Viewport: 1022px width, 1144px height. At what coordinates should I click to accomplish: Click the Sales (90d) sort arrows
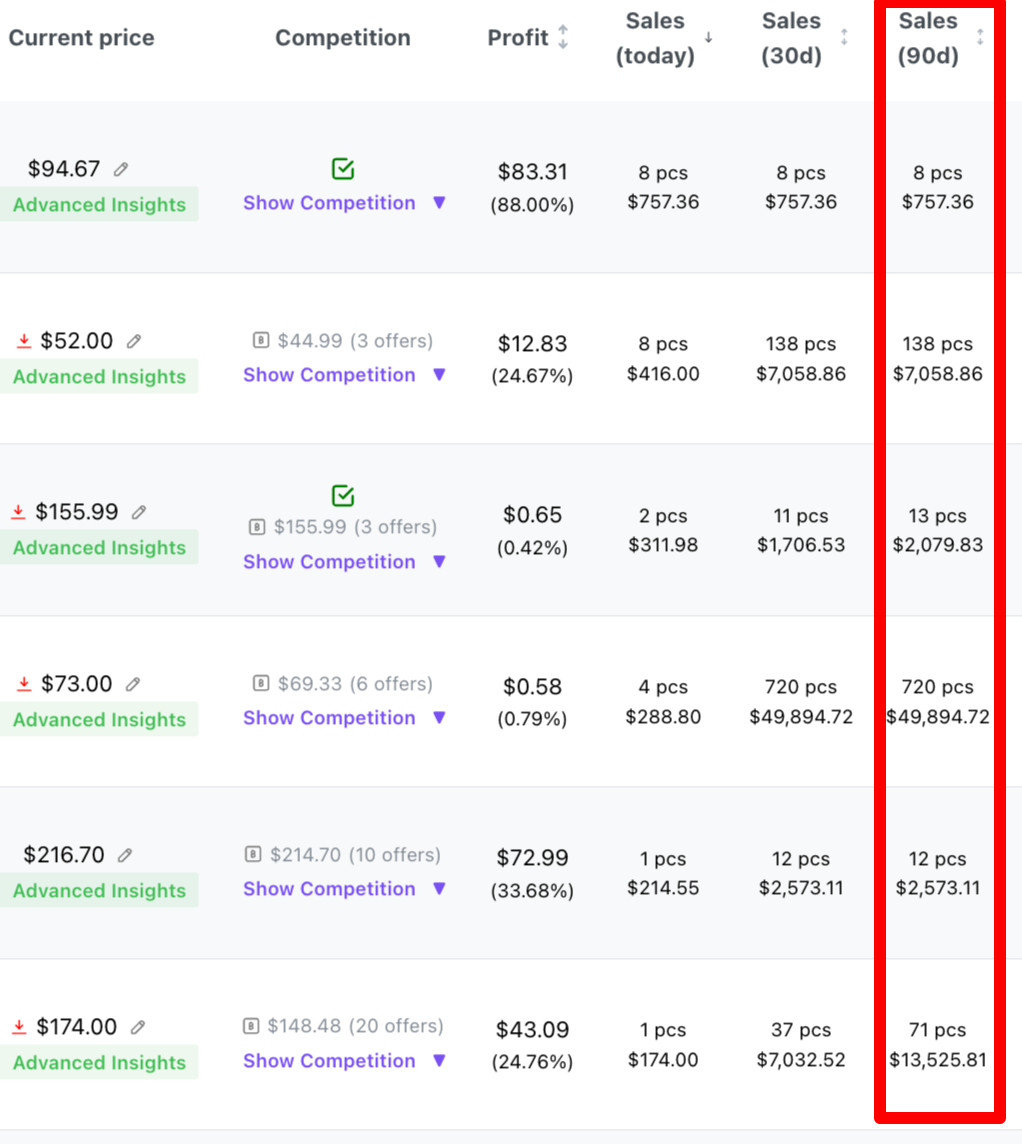click(x=980, y=37)
